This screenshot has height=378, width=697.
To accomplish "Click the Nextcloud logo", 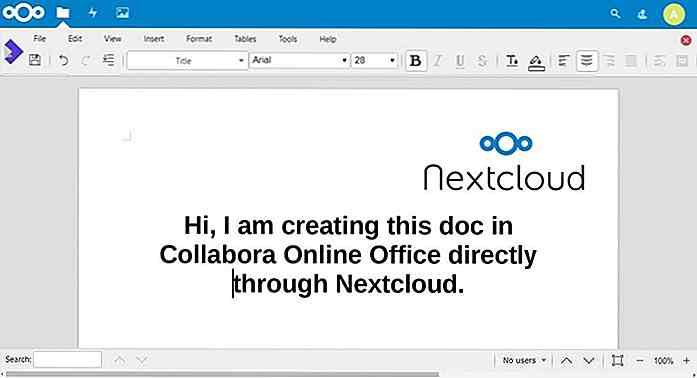I will coord(23,12).
